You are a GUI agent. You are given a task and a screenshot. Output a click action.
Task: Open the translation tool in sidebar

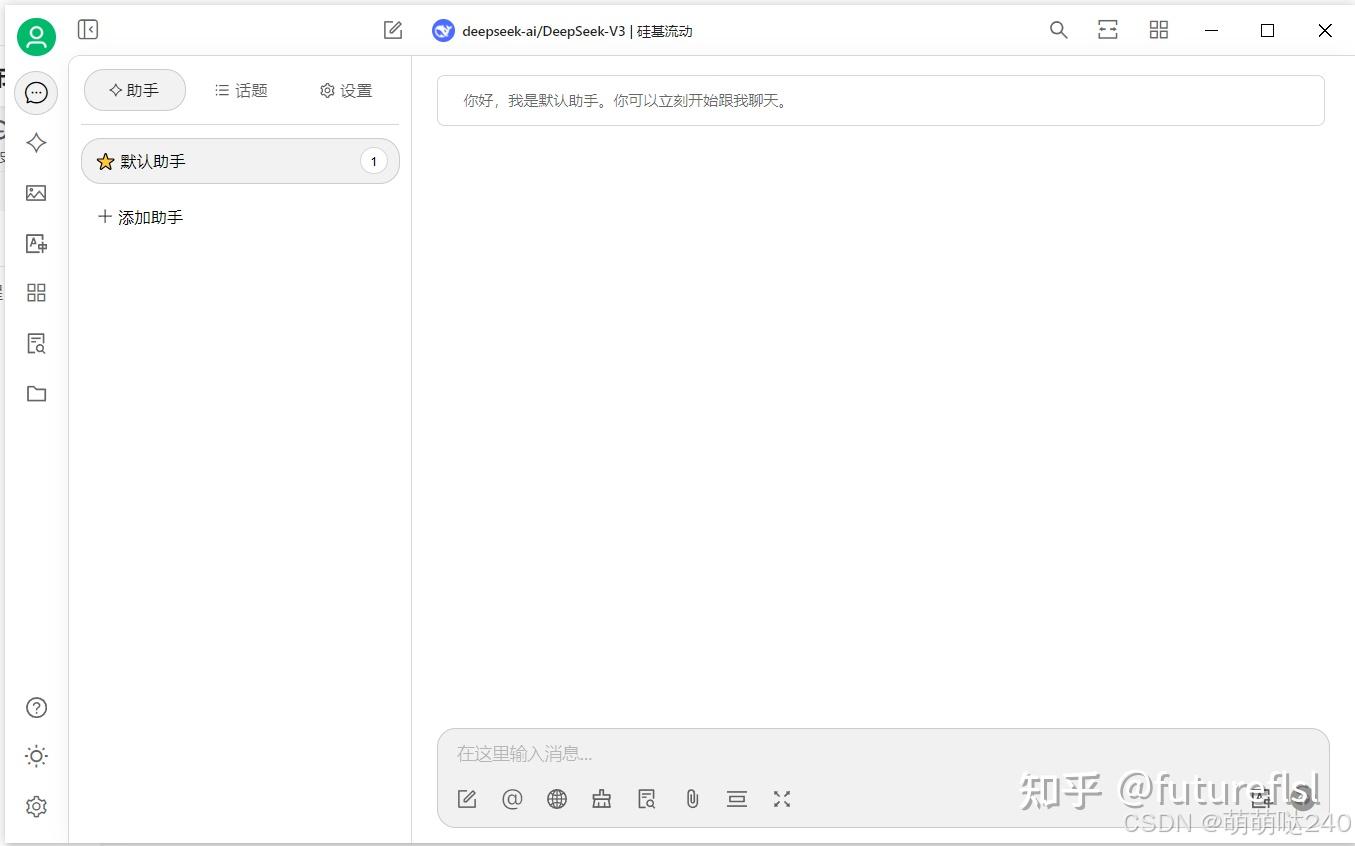(x=36, y=243)
